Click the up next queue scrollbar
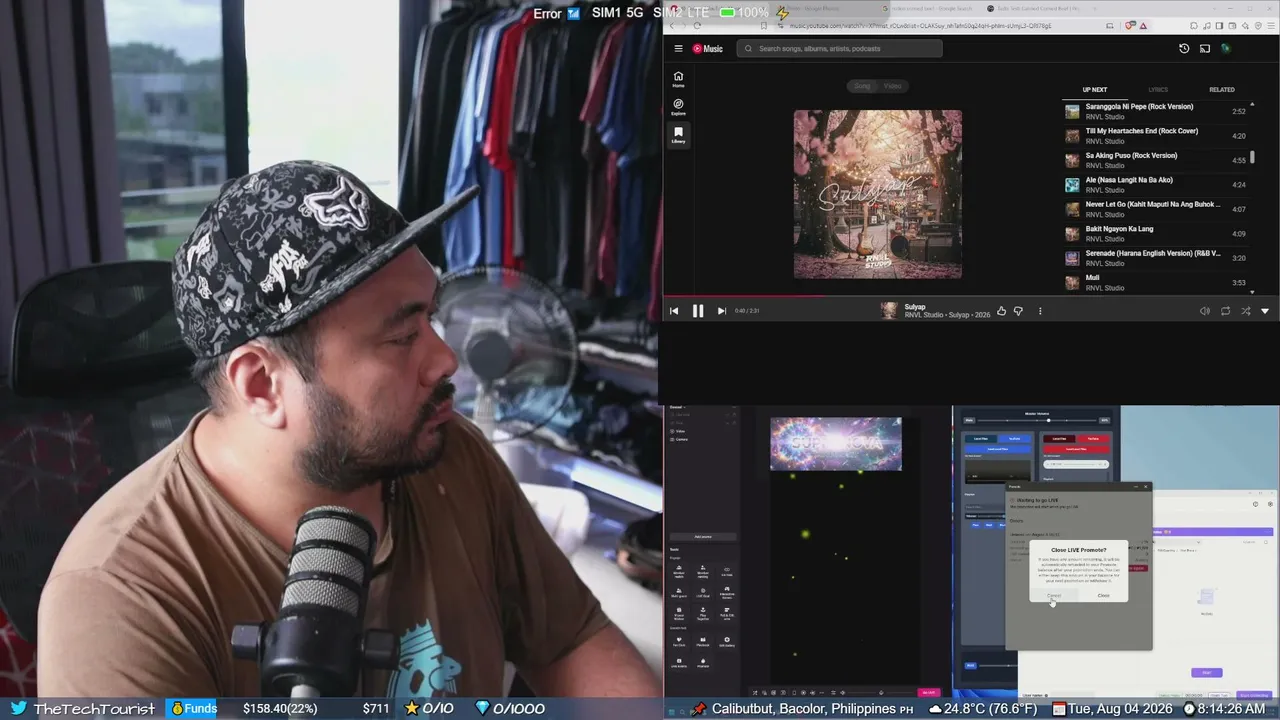The image size is (1280, 720). click(x=1252, y=157)
